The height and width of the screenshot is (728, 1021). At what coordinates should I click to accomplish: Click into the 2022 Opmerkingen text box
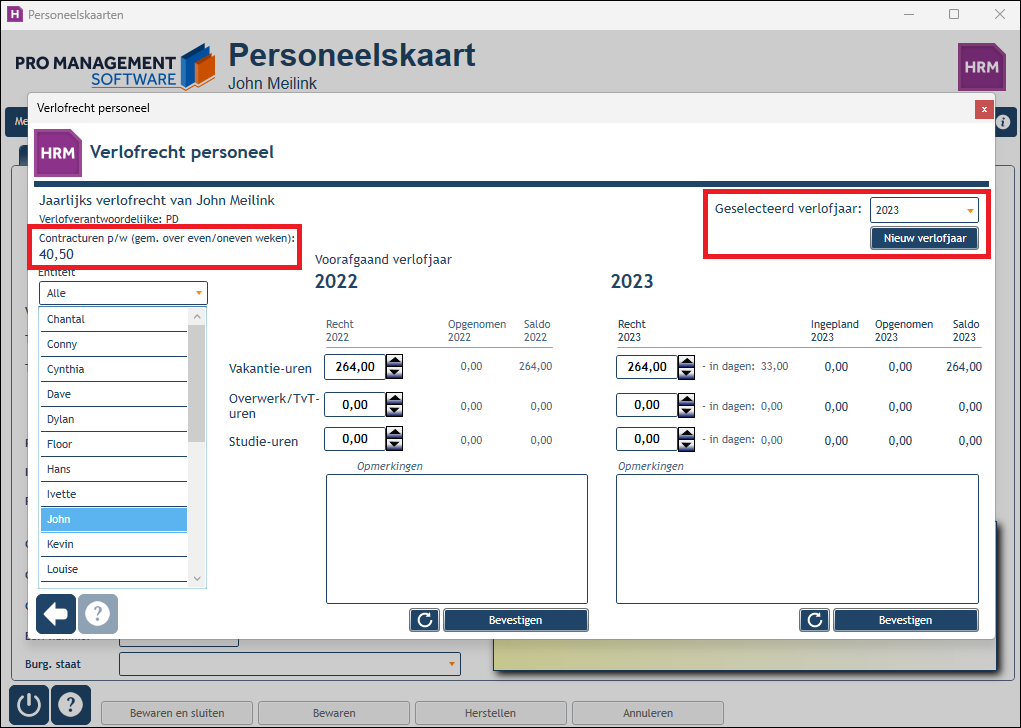(456, 539)
